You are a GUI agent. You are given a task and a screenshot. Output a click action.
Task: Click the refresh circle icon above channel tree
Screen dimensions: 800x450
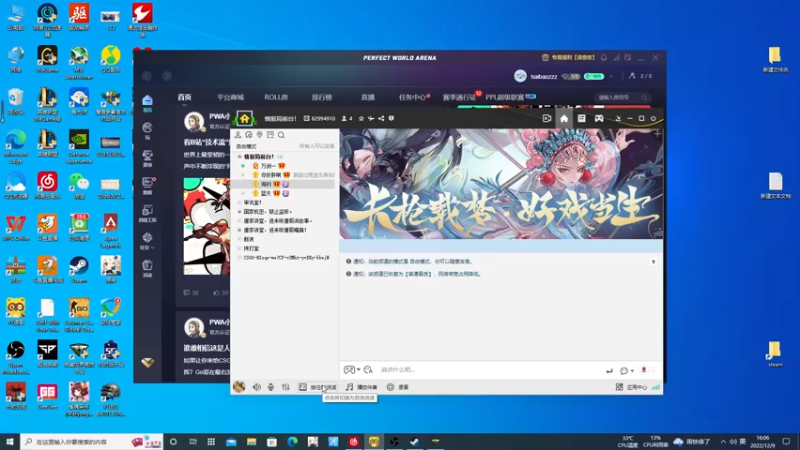click(x=248, y=135)
